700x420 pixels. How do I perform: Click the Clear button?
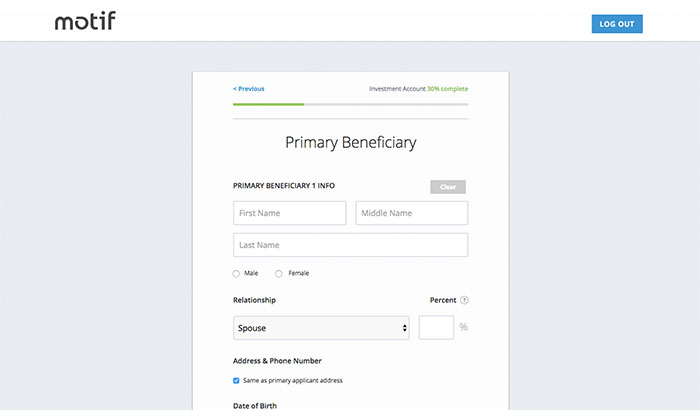pyautogui.click(x=448, y=187)
